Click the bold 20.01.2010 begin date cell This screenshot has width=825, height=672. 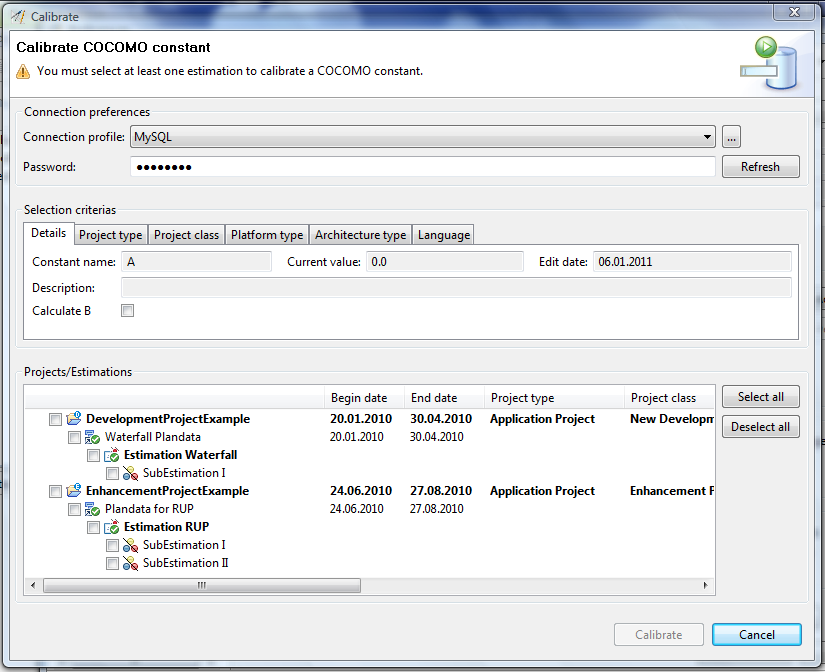[x=361, y=419]
